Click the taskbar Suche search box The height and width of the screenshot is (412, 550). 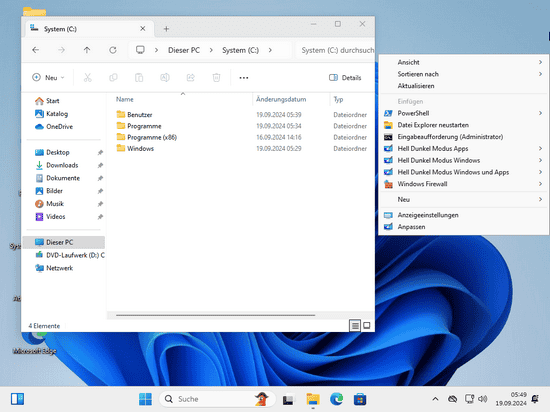coord(217,399)
